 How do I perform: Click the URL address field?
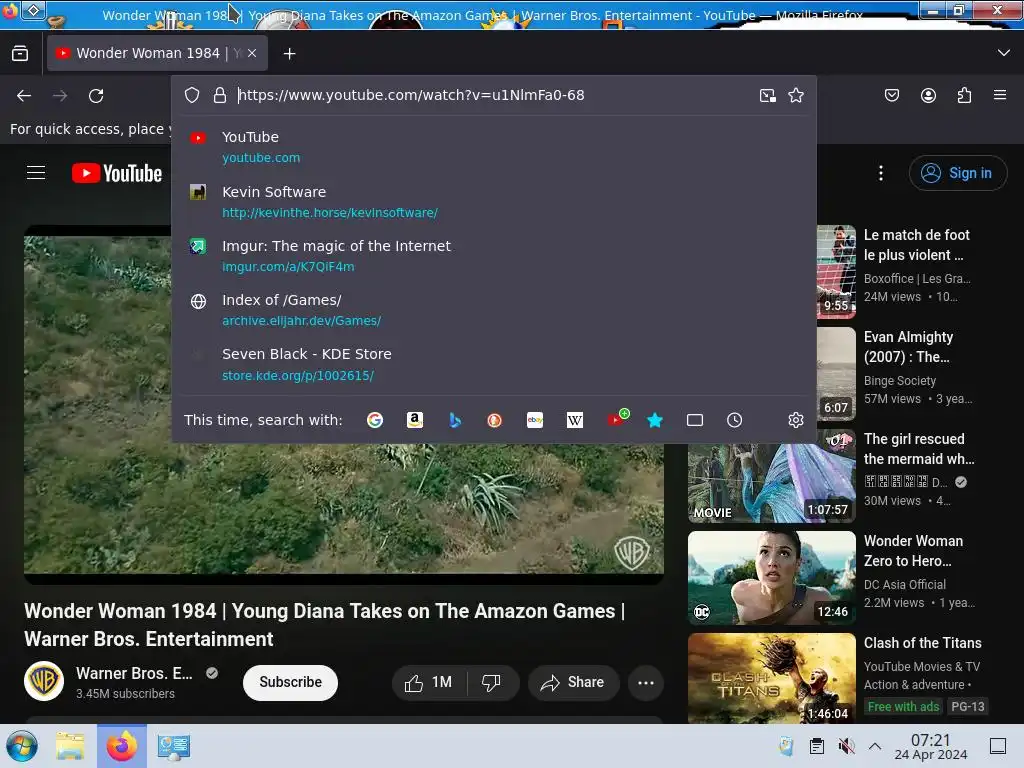click(493, 95)
